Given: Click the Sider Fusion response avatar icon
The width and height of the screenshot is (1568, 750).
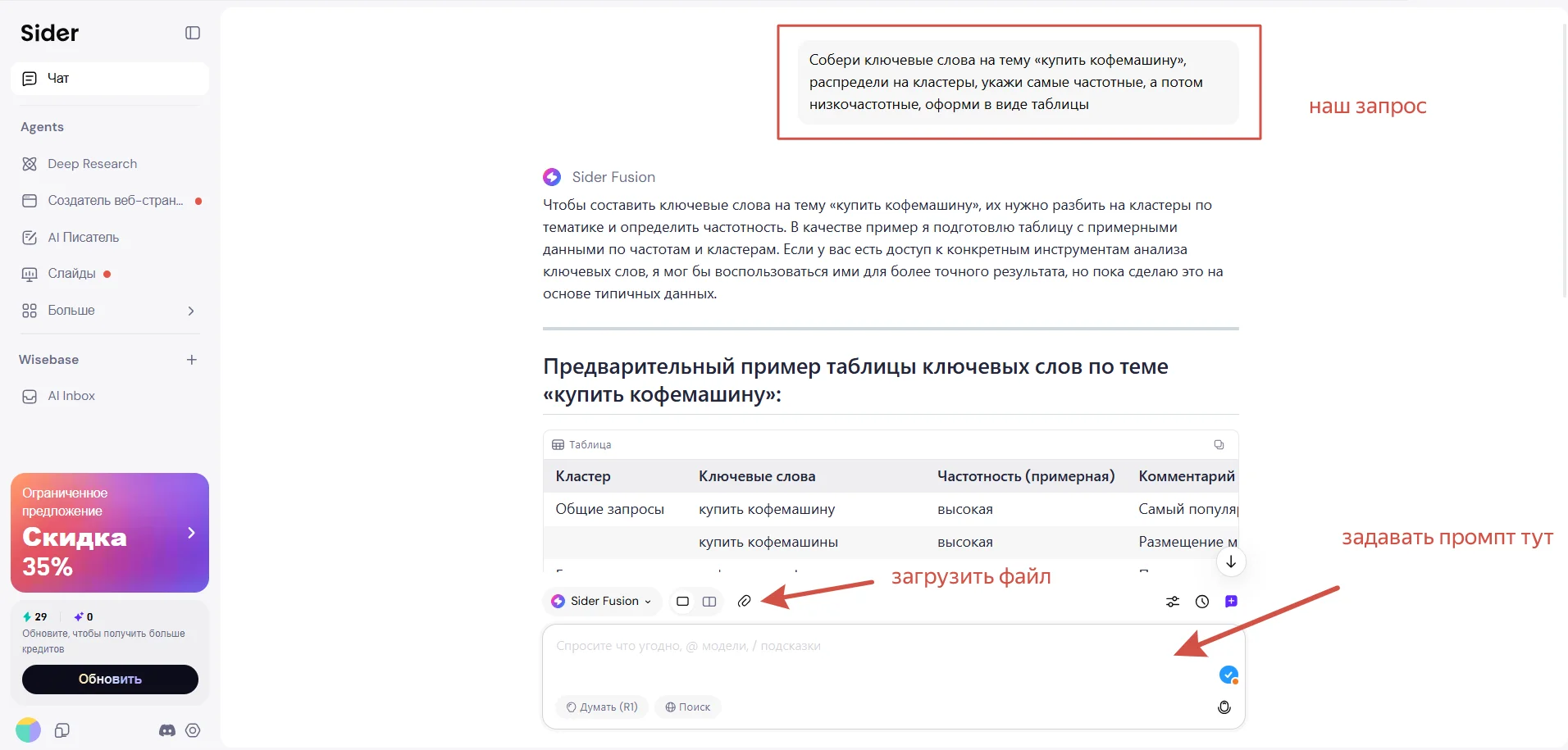Looking at the screenshot, I should click(552, 177).
